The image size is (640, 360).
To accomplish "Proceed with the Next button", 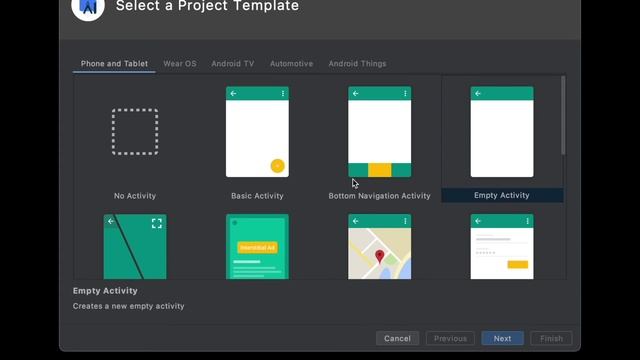I will 502,338.
